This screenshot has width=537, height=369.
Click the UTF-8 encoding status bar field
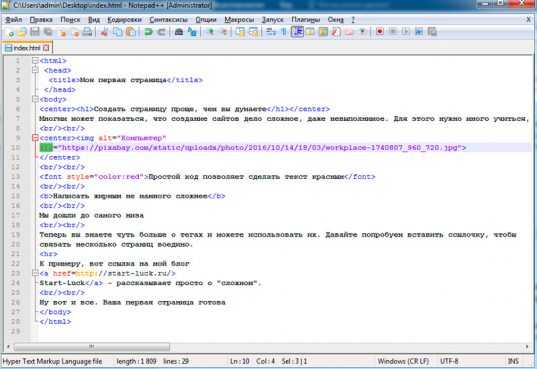pos(449,361)
